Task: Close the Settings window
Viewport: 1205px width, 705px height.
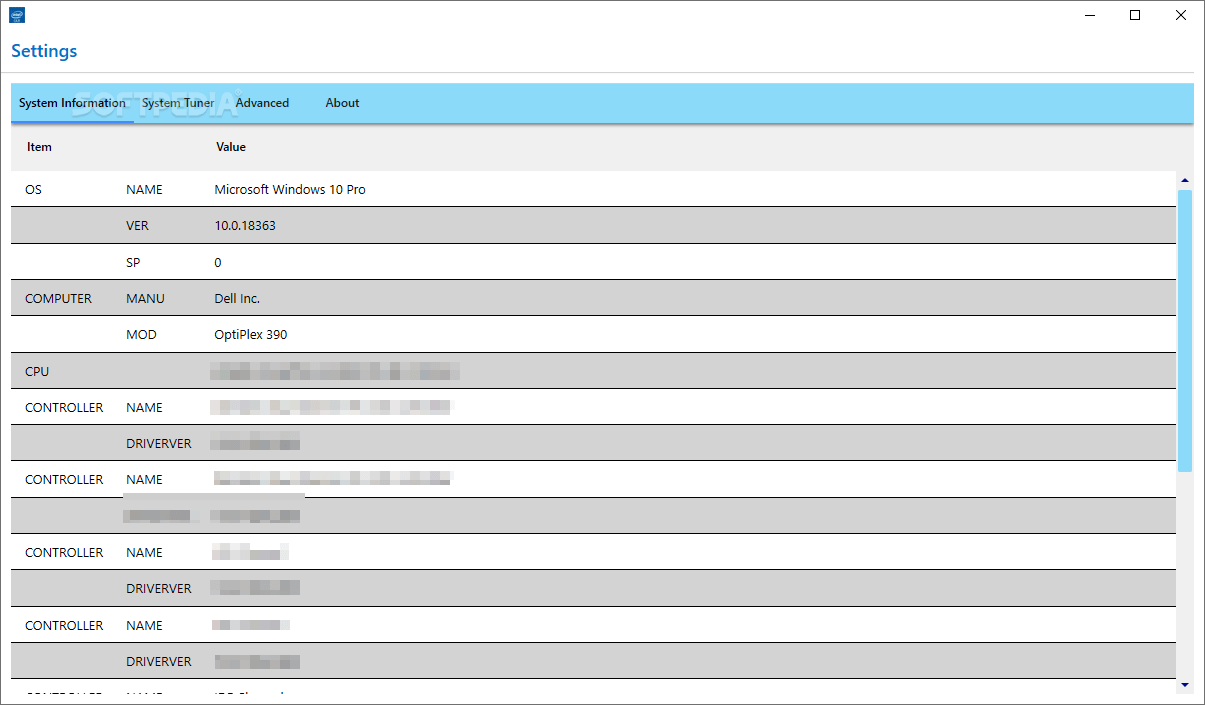Action: click(x=1181, y=15)
